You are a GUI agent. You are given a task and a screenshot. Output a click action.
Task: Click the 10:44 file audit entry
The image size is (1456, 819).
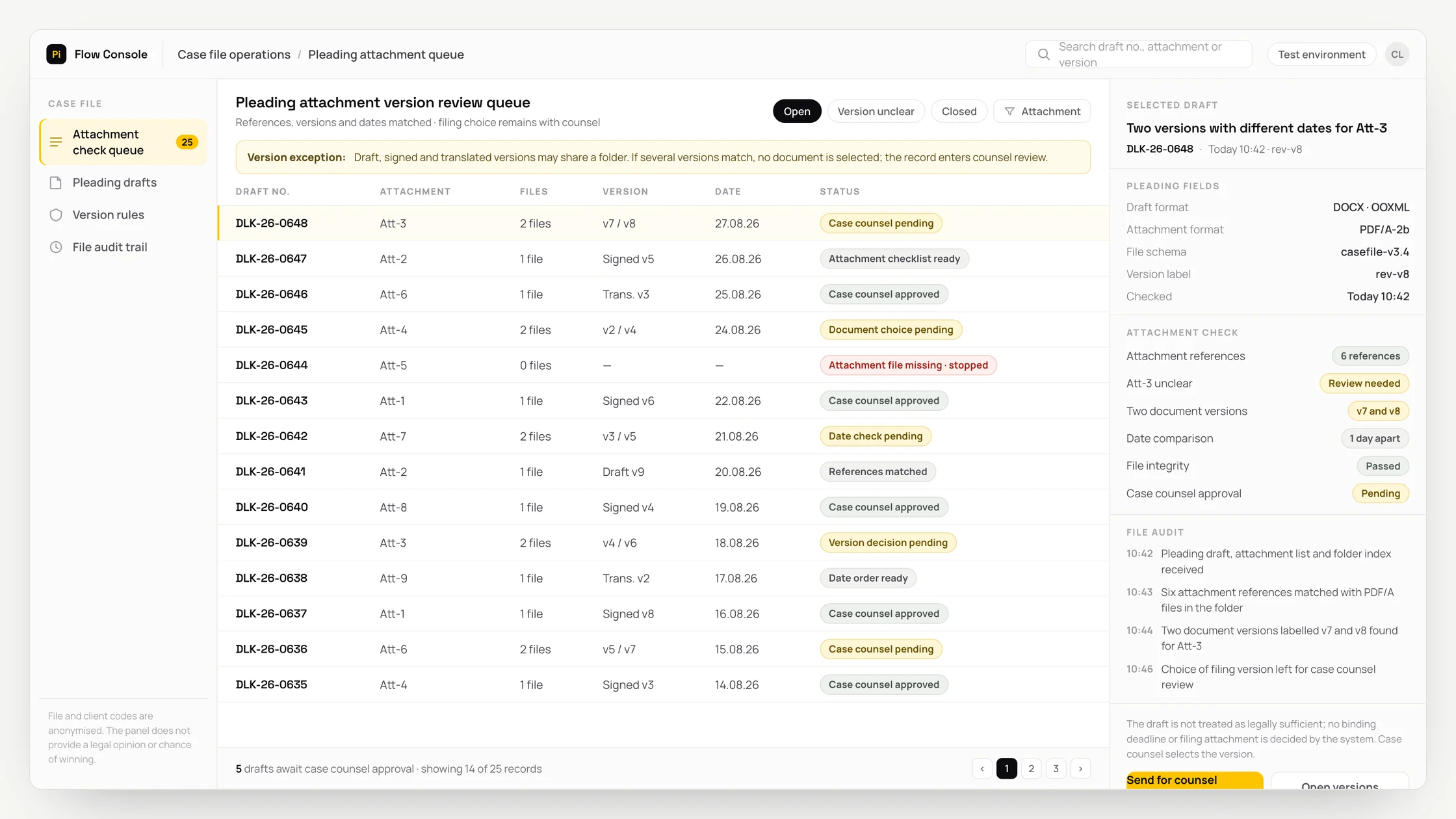(x=1267, y=638)
